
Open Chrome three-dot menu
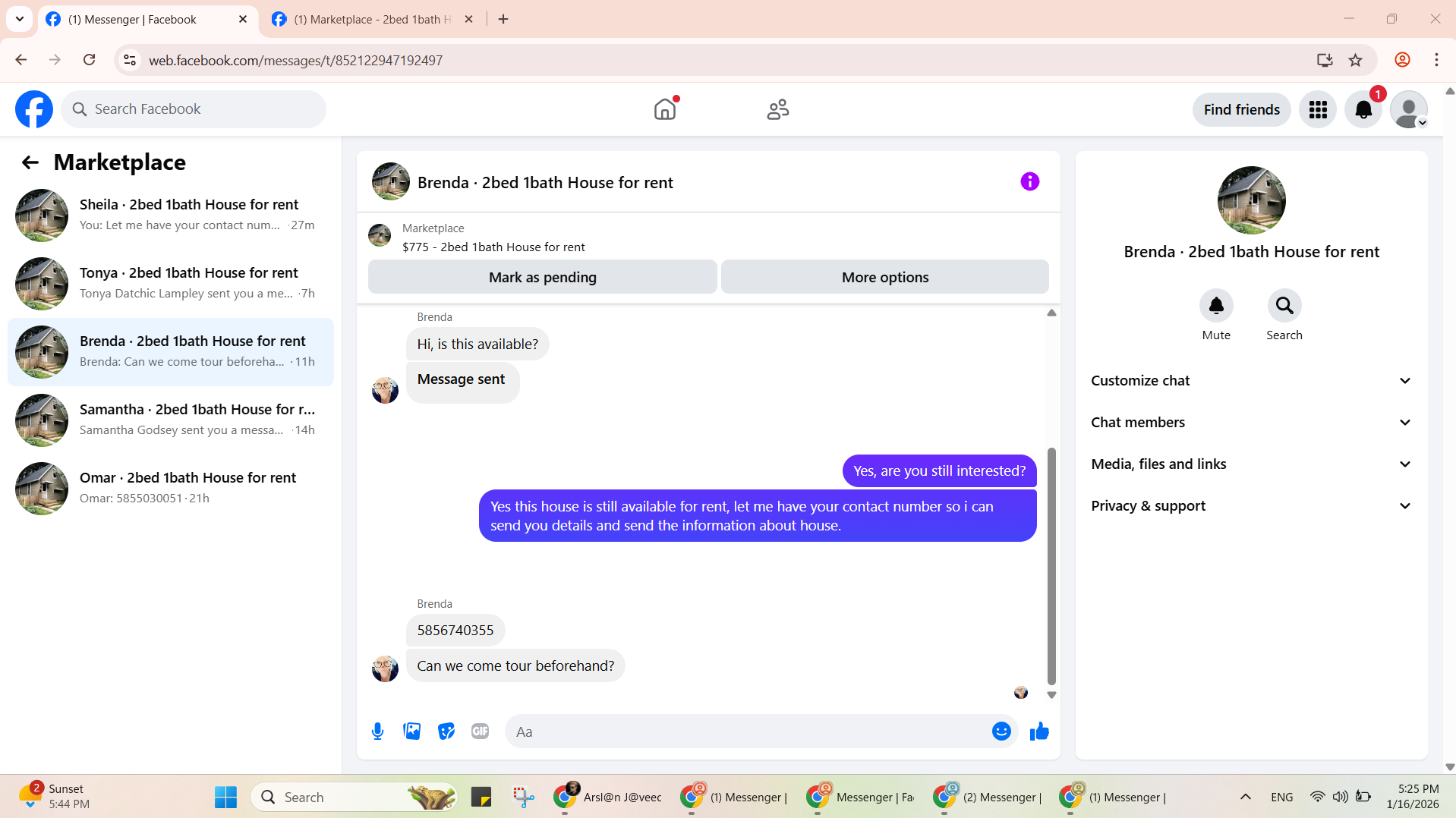pyautogui.click(x=1436, y=60)
